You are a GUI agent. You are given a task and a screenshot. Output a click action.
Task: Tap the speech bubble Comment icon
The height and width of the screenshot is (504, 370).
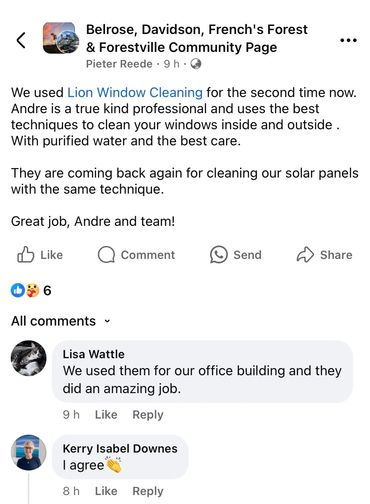(x=106, y=255)
